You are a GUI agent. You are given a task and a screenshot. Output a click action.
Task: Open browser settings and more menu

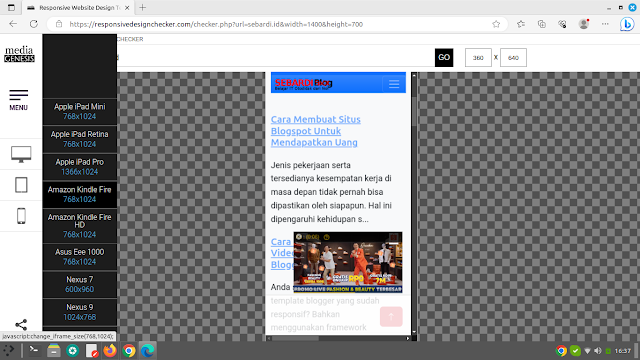(605, 24)
